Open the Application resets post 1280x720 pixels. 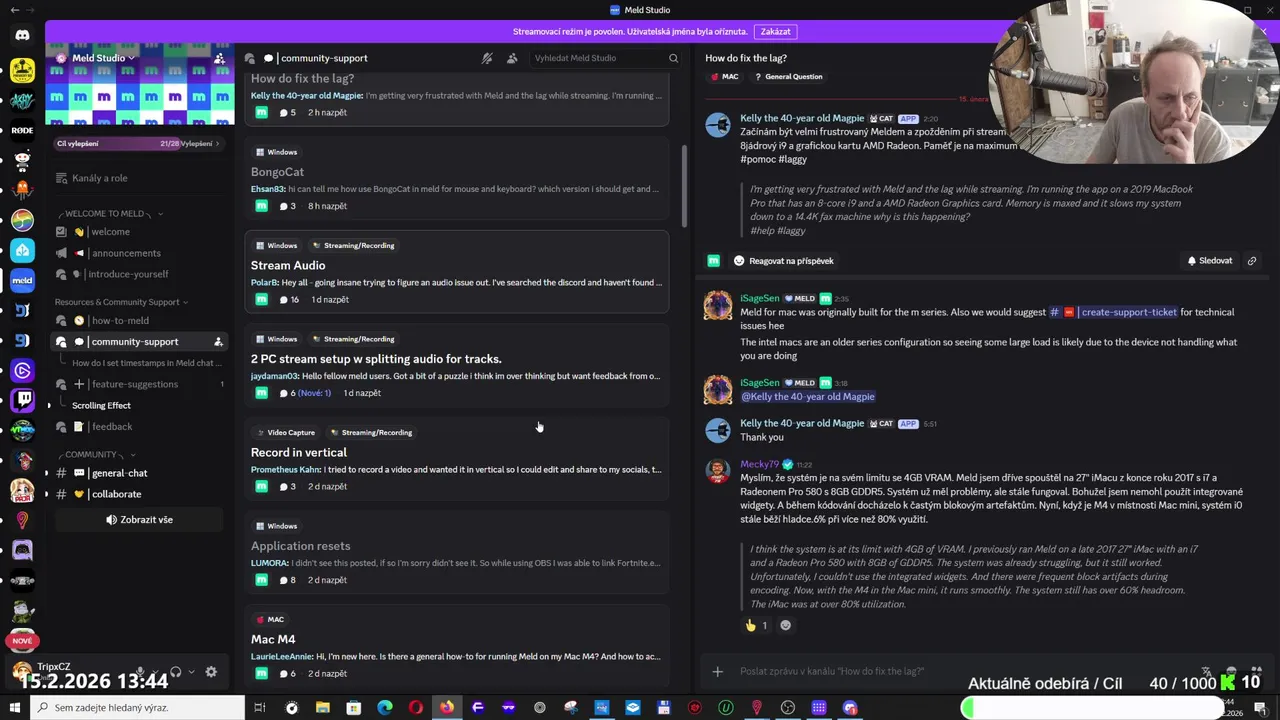457,553
